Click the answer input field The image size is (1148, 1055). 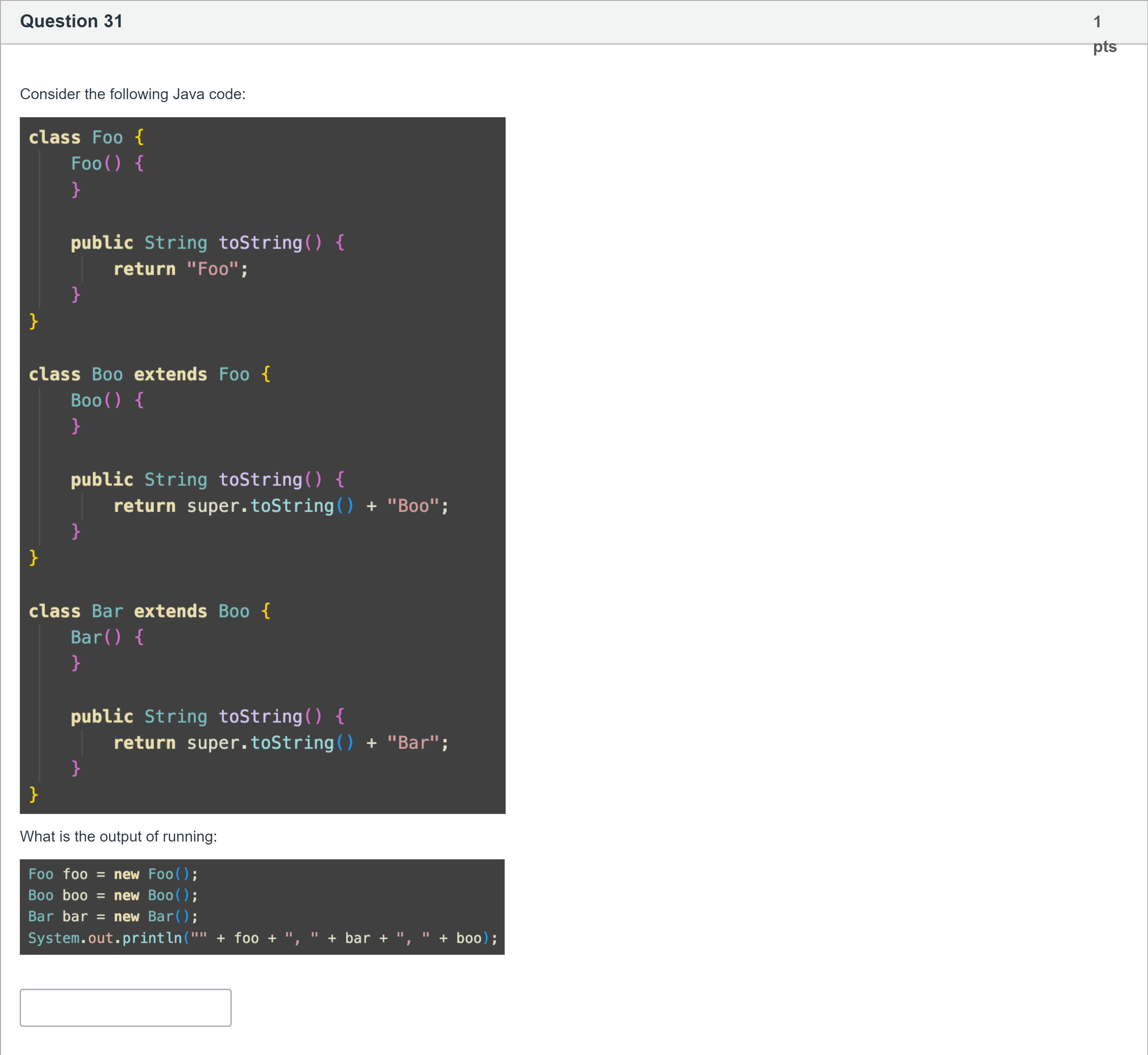[x=126, y=1008]
